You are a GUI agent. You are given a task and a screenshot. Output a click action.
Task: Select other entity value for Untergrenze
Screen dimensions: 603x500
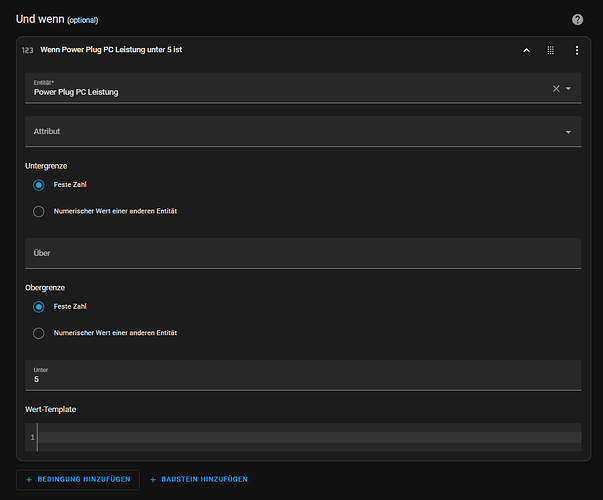click(x=38, y=212)
